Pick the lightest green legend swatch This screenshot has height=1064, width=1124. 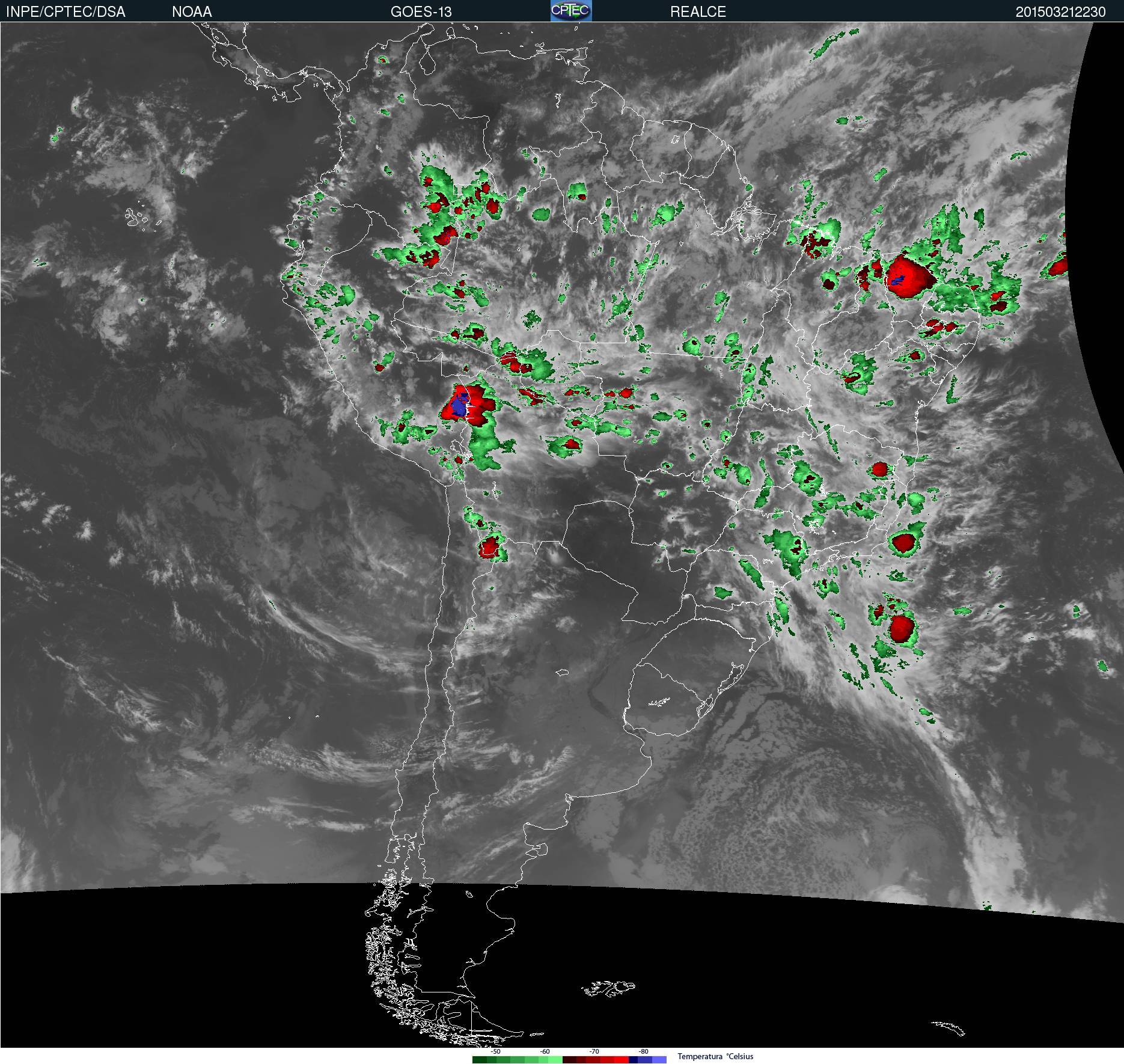(555, 1060)
